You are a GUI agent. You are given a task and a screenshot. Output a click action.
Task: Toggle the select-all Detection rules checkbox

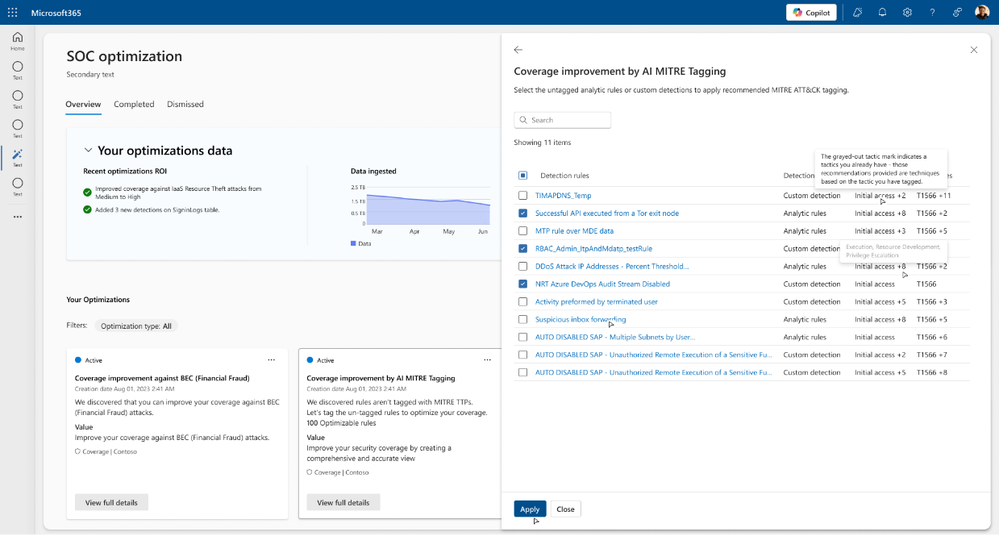coord(522,175)
